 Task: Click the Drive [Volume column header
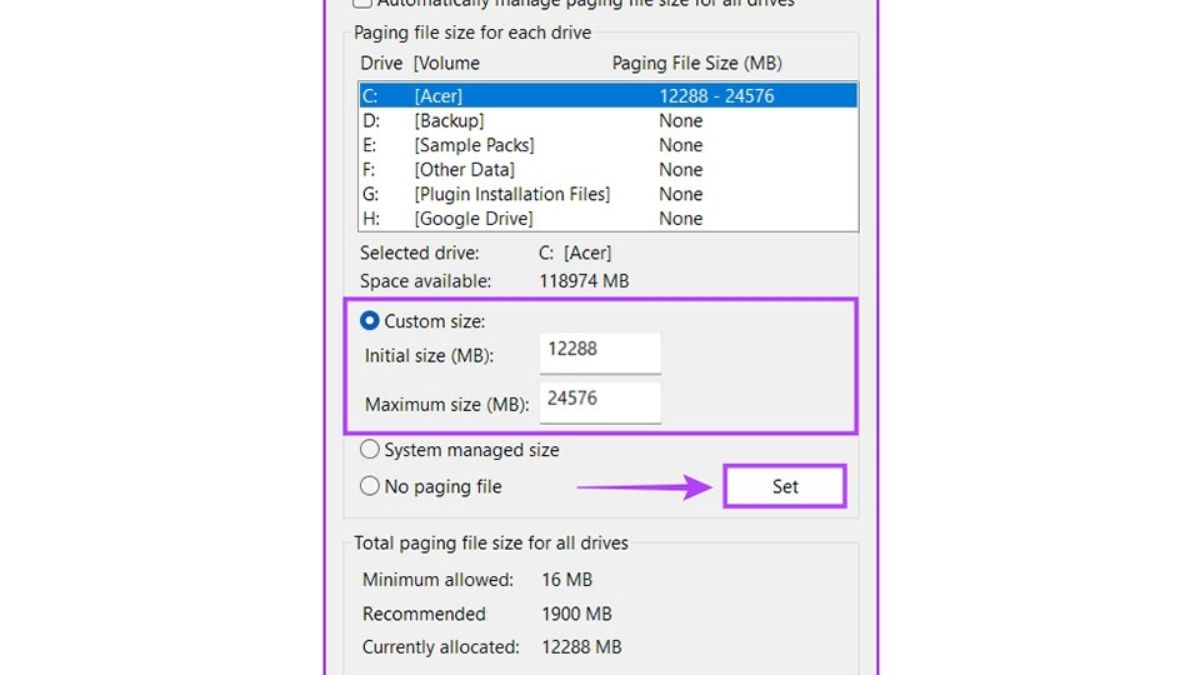420,63
